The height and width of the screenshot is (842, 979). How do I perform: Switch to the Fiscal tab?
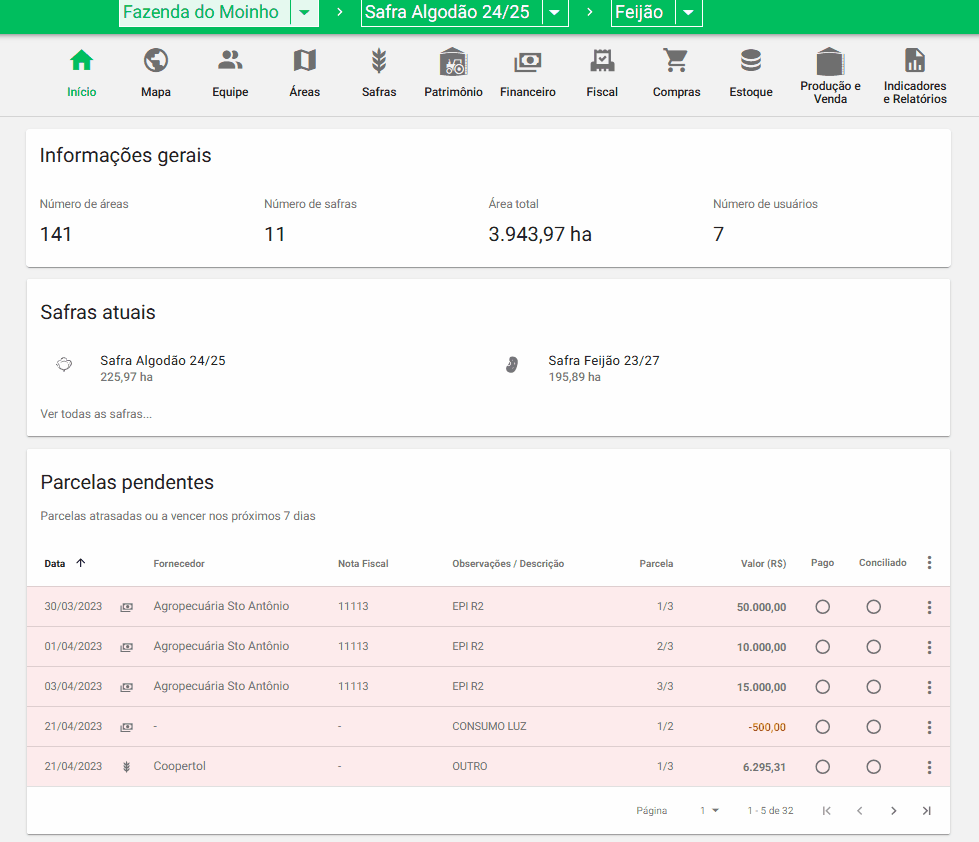click(x=602, y=73)
